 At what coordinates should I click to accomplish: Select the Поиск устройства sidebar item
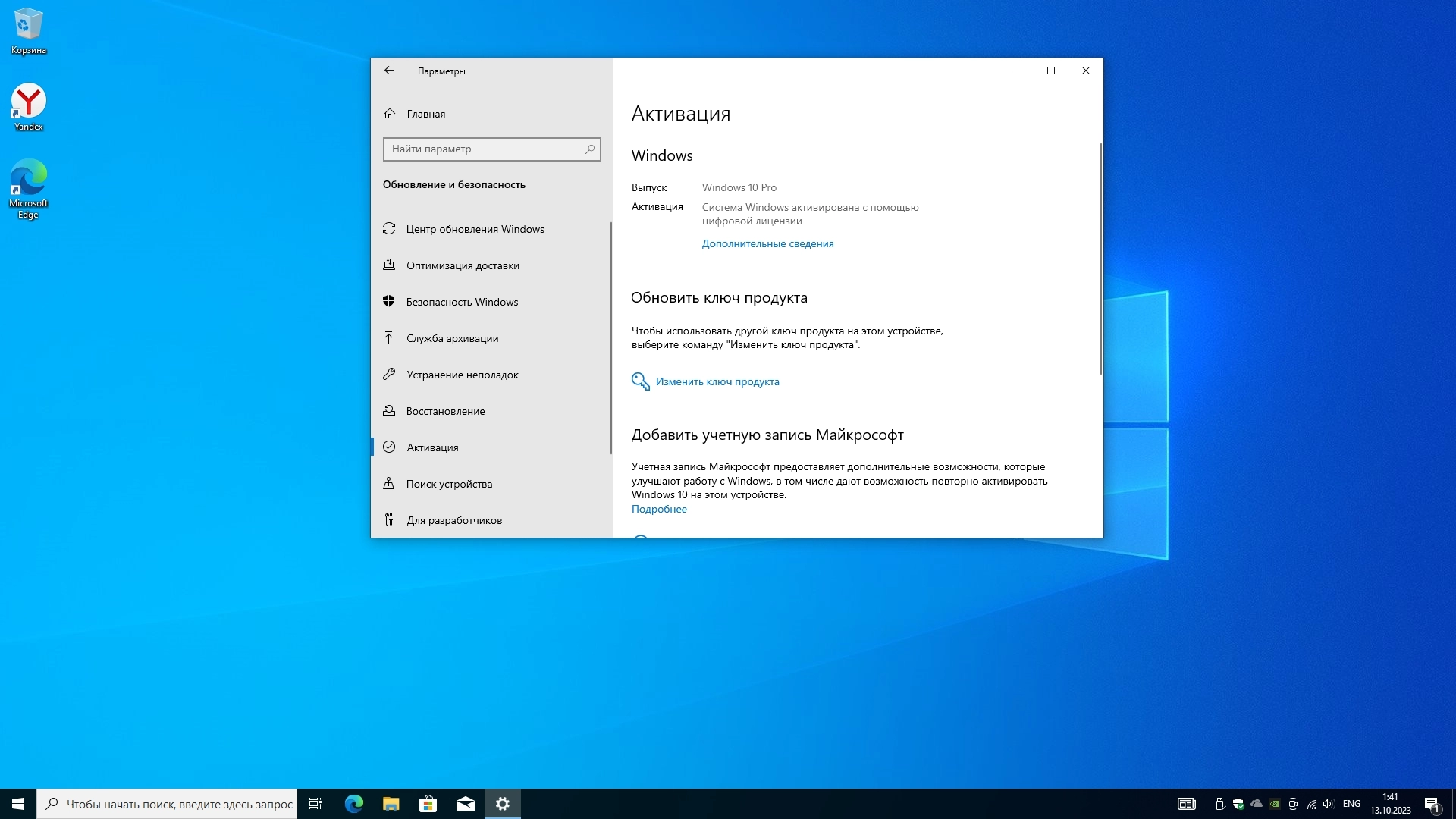click(449, 484)
